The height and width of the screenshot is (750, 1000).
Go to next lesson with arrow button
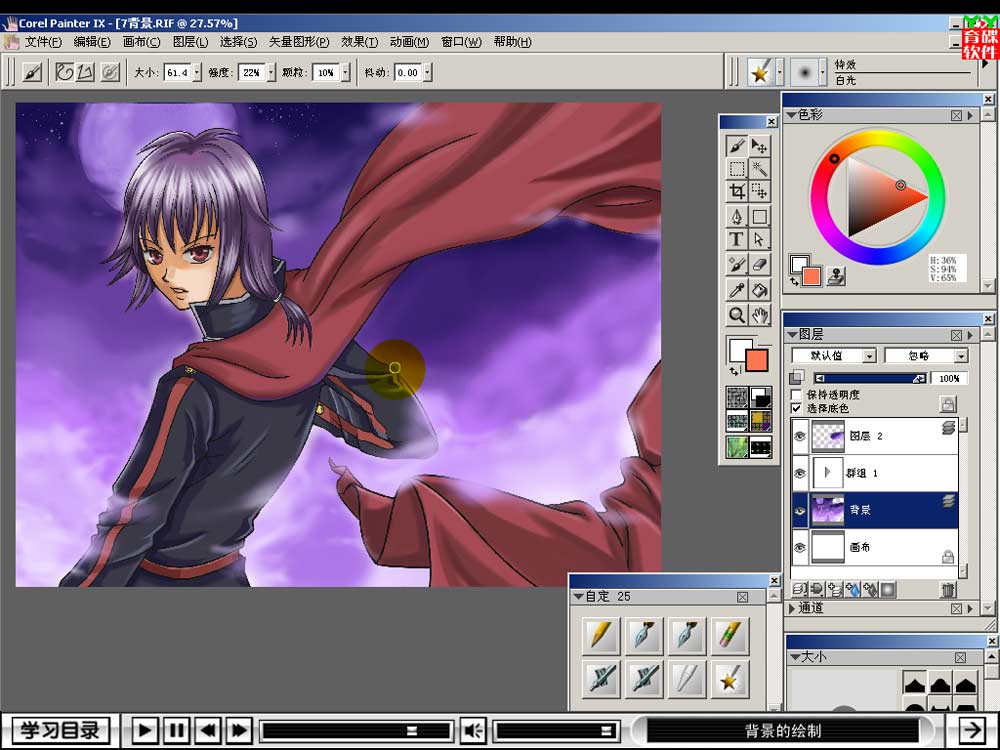coord(971,730)
